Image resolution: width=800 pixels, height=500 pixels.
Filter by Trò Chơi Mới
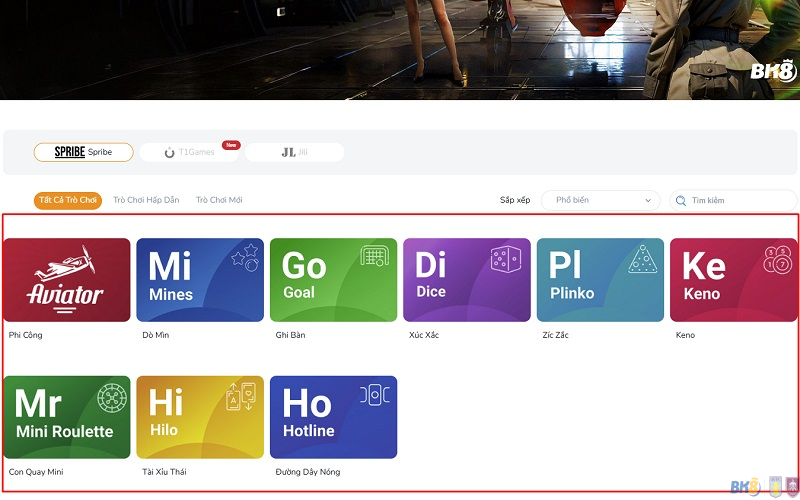pyautogui.click(x=219, y=200)
